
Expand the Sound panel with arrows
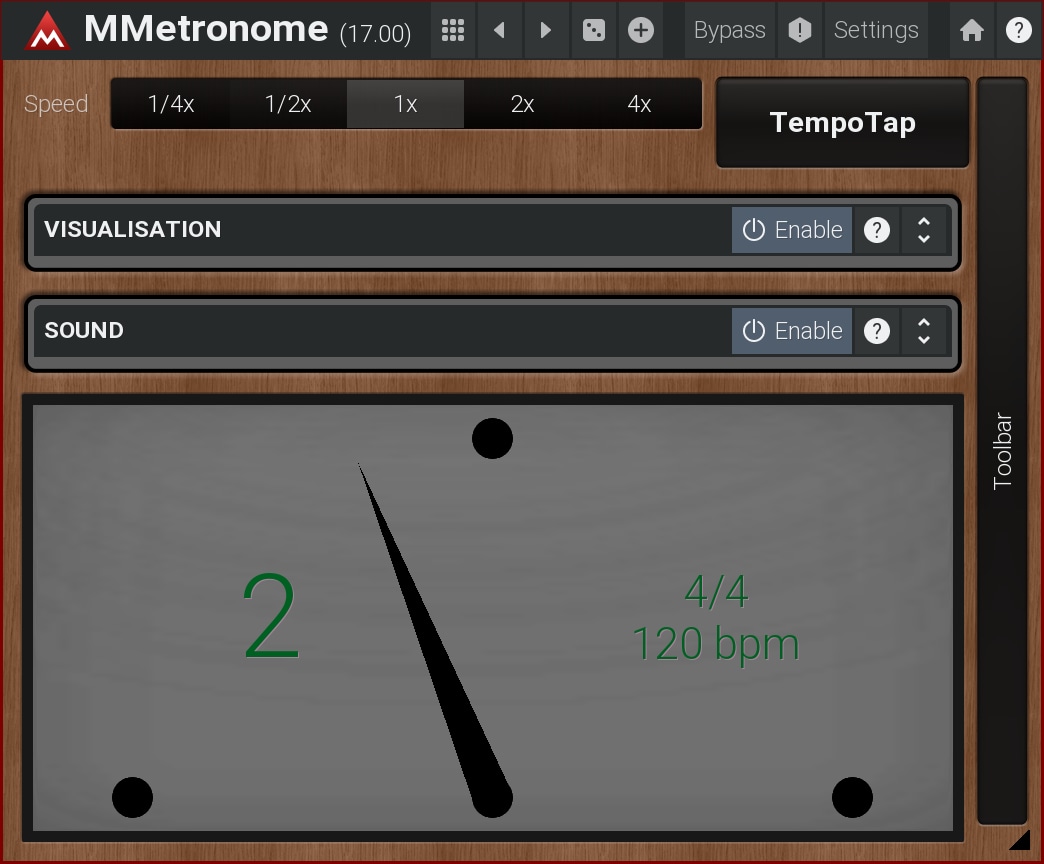[924, 331]
